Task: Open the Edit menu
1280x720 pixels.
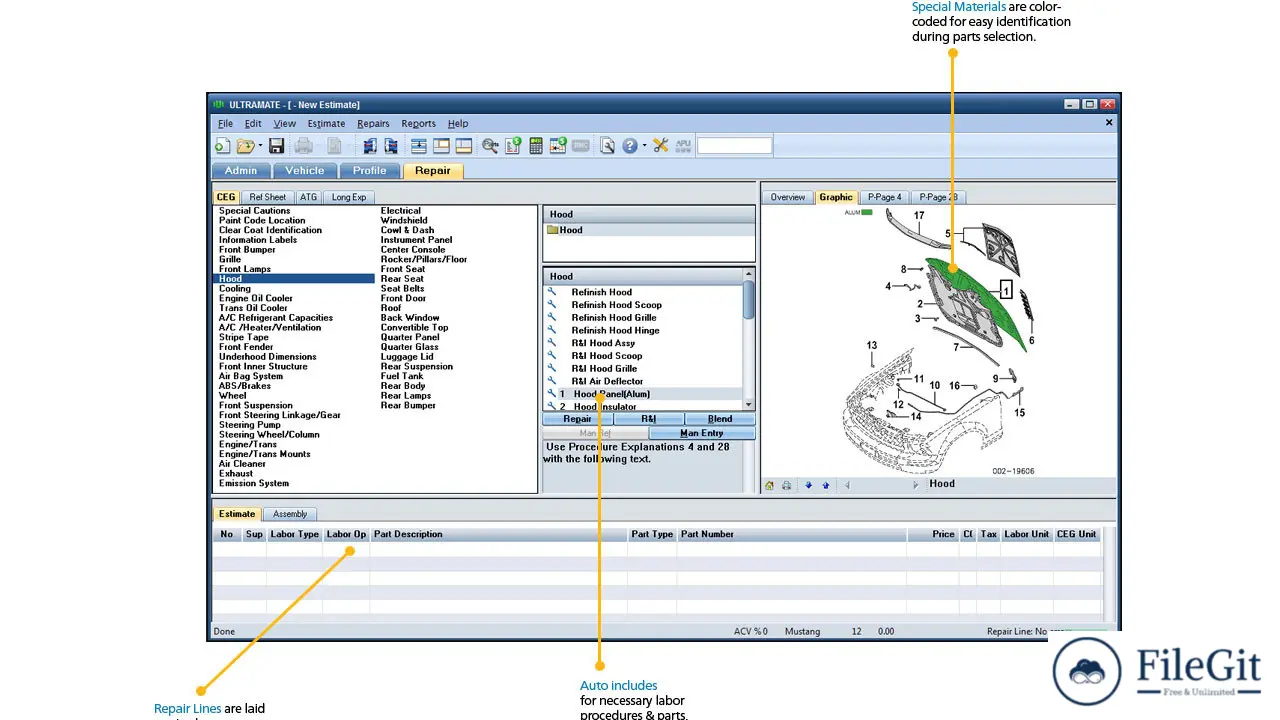Action: point(253,124)
